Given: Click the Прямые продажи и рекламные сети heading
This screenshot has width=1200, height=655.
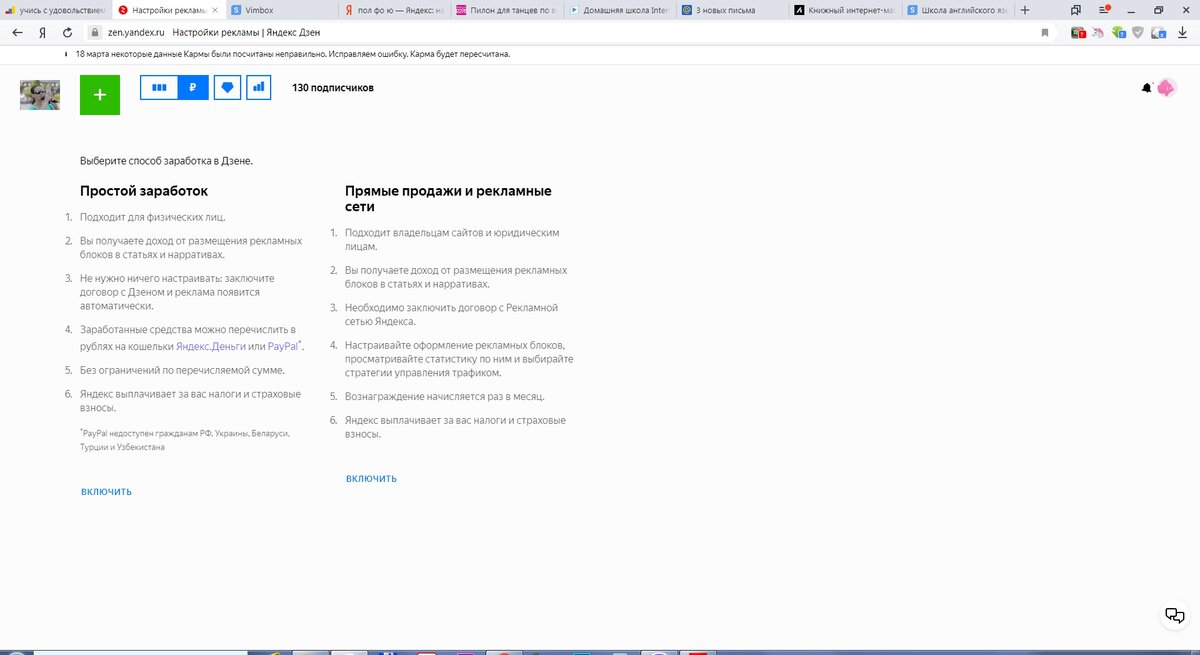Looking at the screenshot, I should (448, 198).
